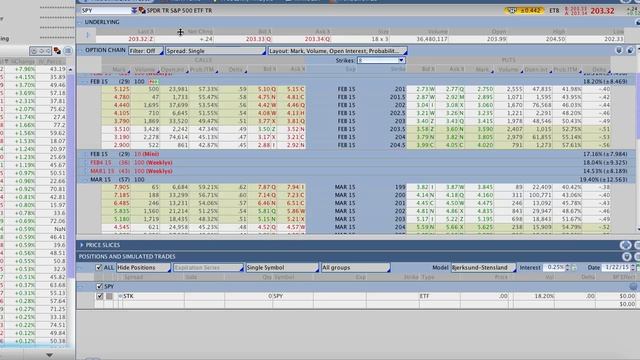The image size is (640, 360).
Task: Click the gray color box in STK row
Action: (x=109, y=296)
